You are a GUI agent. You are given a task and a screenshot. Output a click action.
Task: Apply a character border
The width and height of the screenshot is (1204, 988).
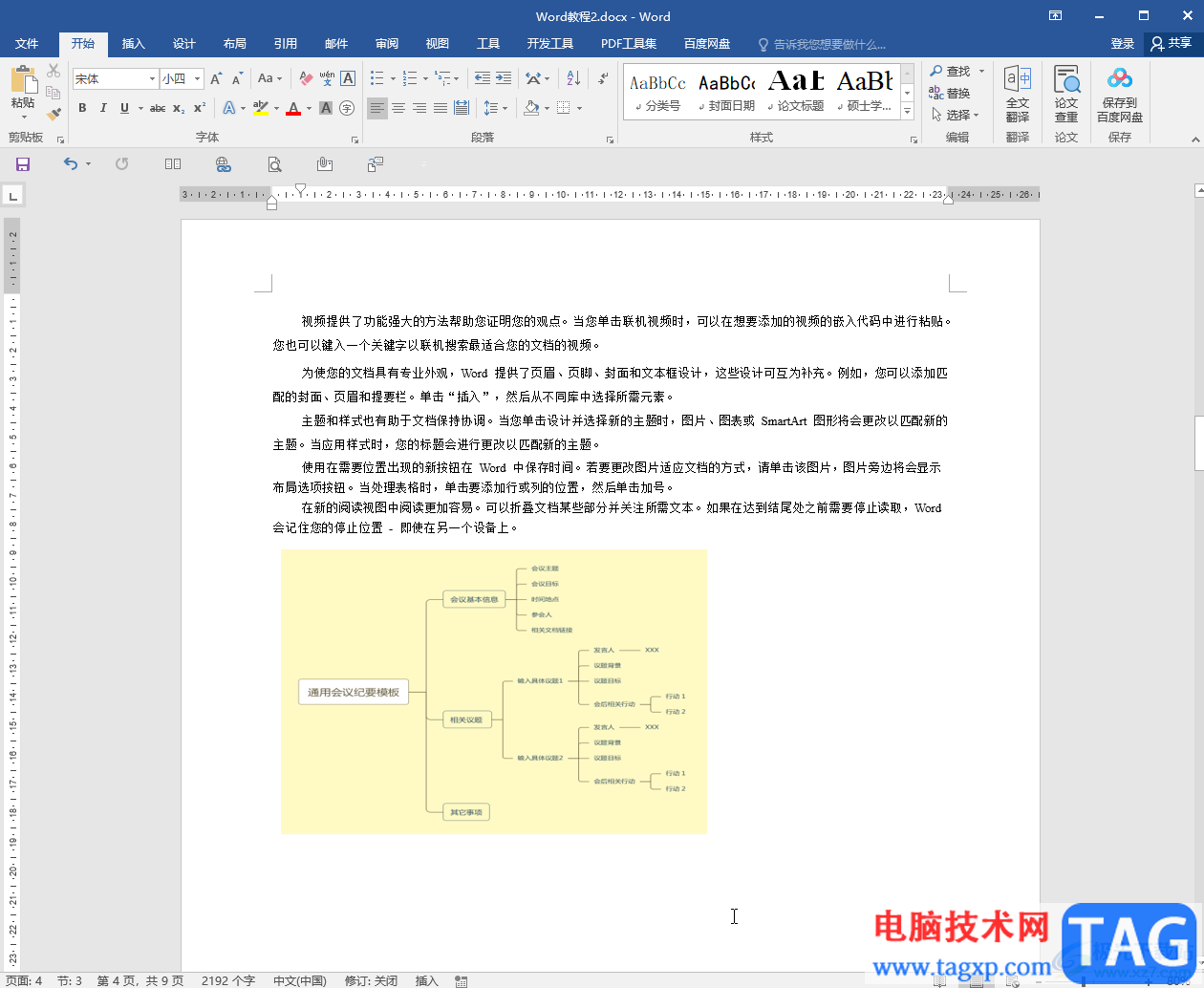(348, 78)
